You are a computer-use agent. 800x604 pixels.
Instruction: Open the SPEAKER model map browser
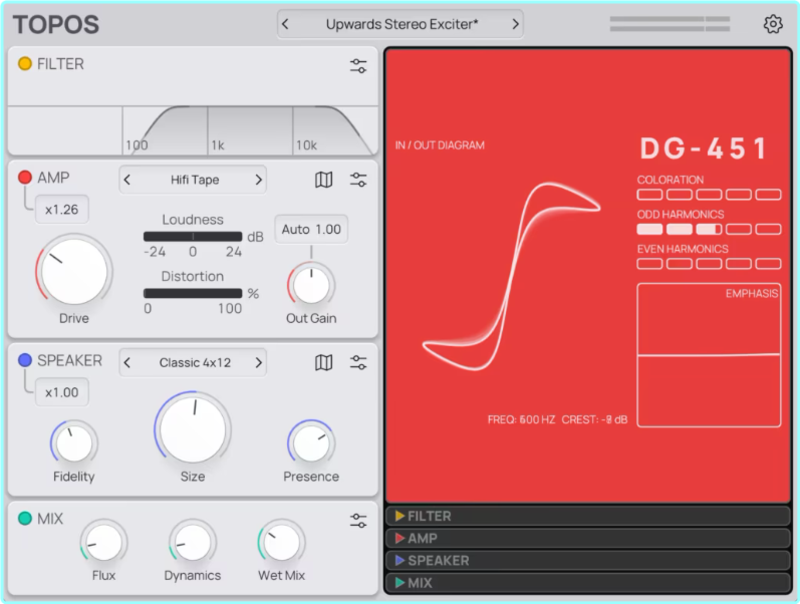point(324,363)
